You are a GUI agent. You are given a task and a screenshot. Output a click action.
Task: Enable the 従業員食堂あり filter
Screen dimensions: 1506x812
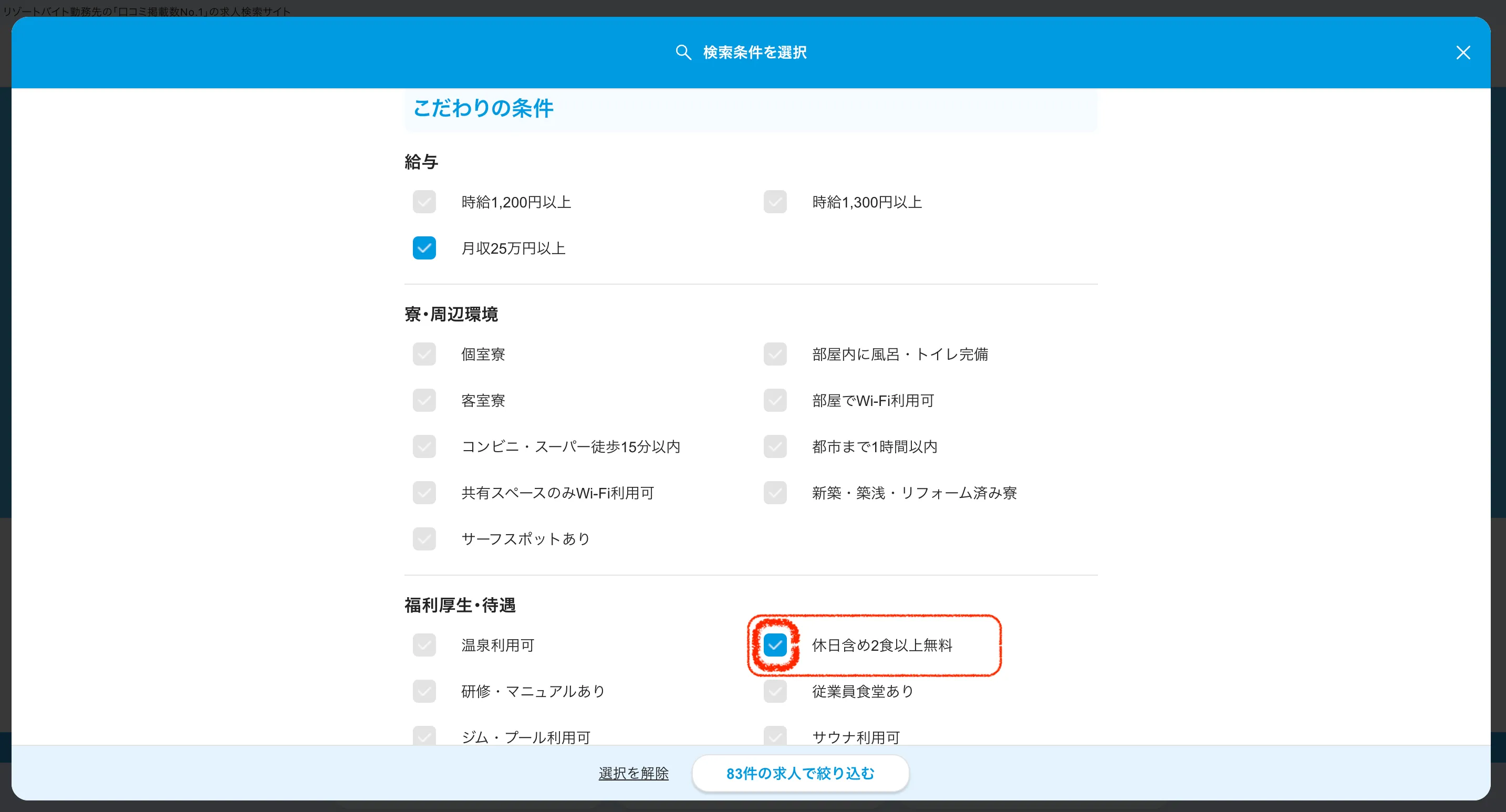(x=775, y=691)
